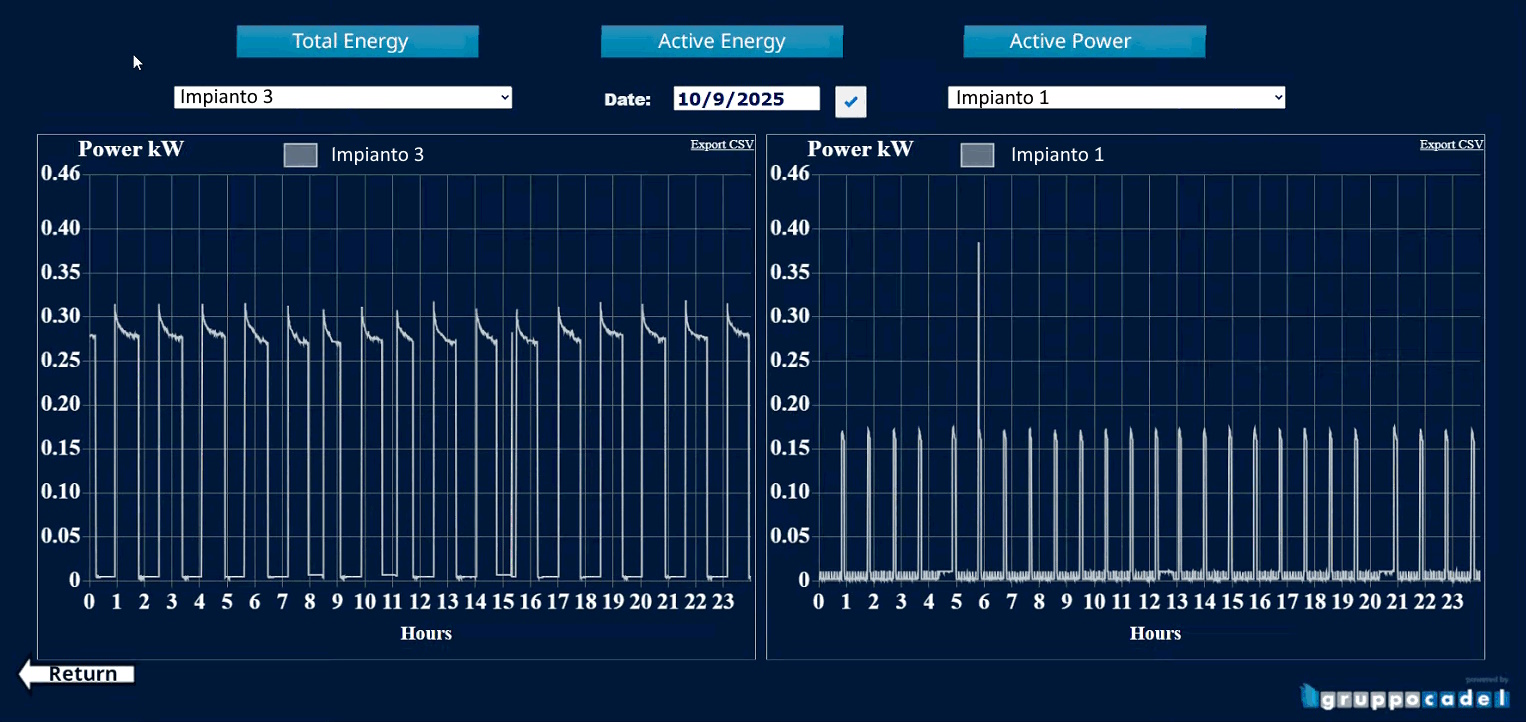
Task: Expand the right Impianto 1 plant dropdown
Action: tap(1116, 97)
